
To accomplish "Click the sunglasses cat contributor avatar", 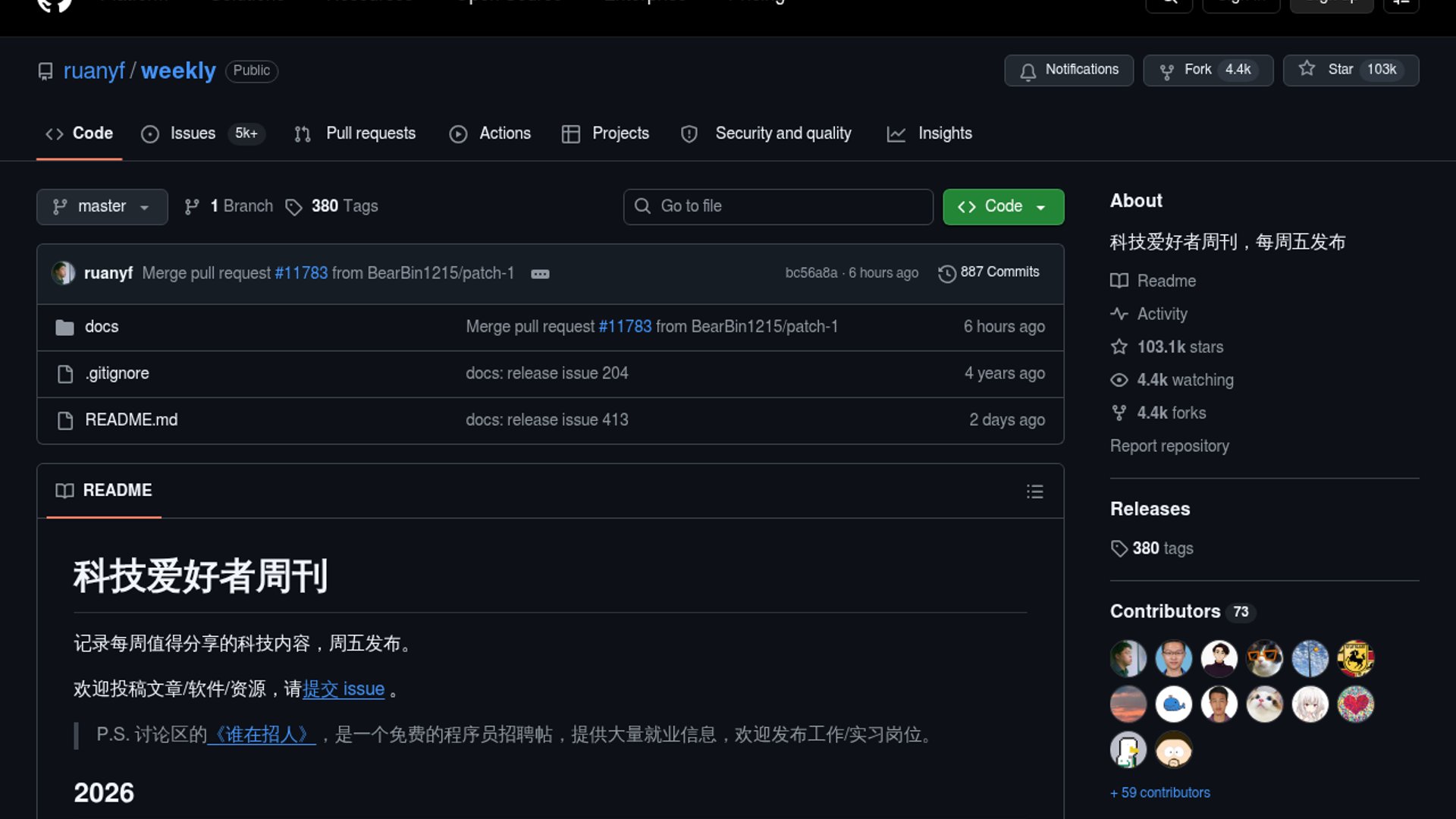I will 1265,658.
